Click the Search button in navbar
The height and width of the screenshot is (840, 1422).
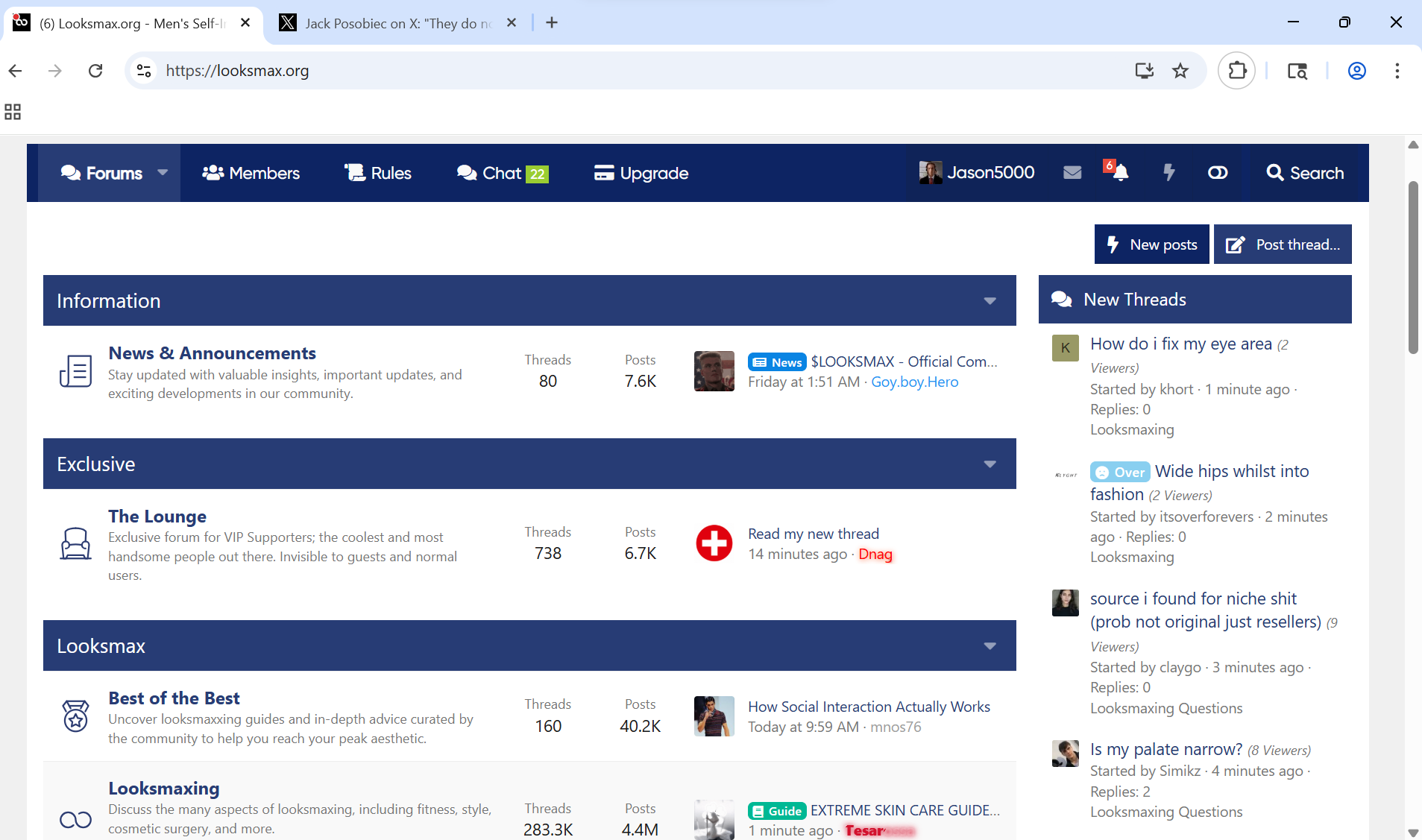point(1306,173)
